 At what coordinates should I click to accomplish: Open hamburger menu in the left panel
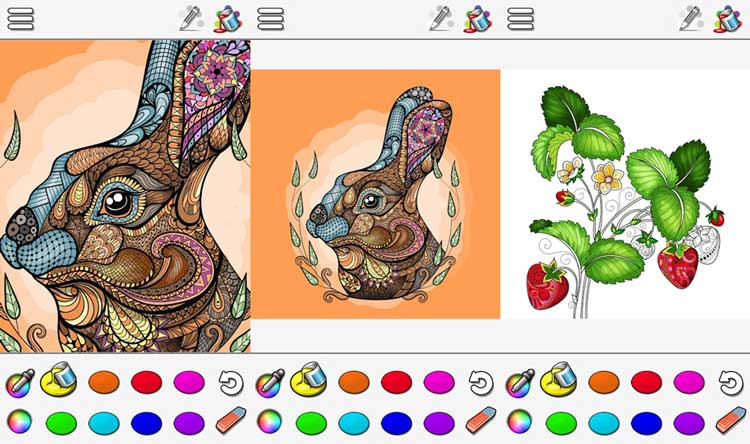click(x=21, y=19)
